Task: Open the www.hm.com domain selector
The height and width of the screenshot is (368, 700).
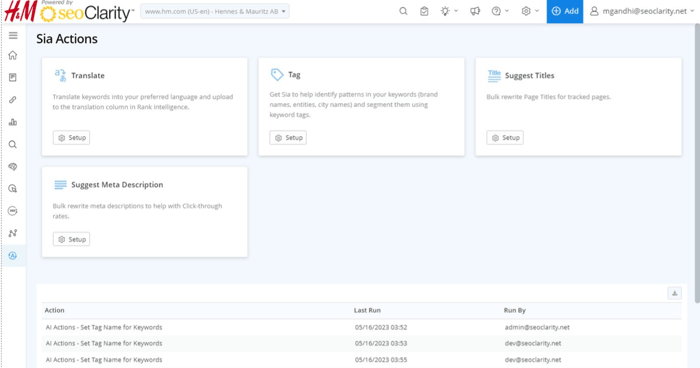Action: click(215, 11)
